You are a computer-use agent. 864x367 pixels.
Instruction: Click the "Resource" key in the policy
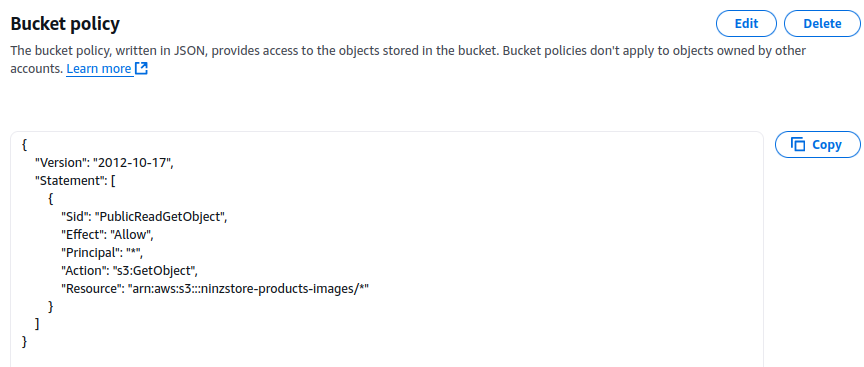click(x=91, y=288)
